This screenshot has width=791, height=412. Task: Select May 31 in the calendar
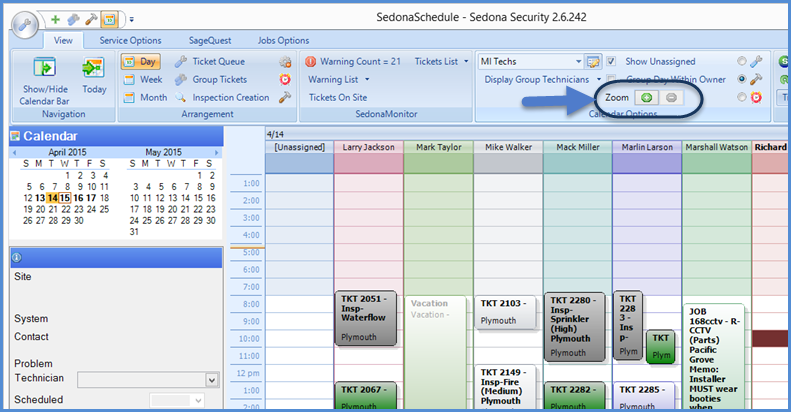[x=134, y=232]
